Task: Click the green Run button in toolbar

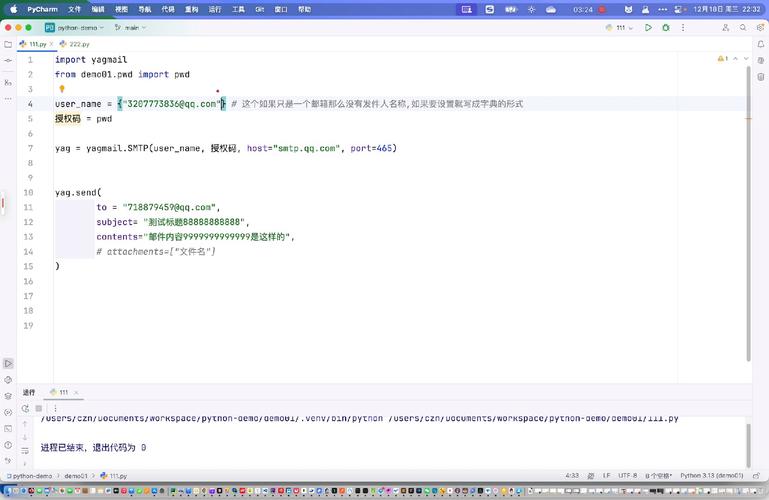Action: [x=648, y=28]
